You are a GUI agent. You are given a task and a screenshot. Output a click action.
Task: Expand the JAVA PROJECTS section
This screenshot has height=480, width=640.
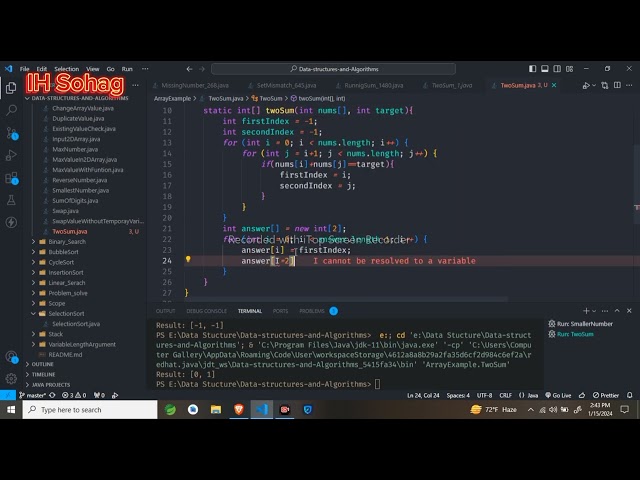coord(51,384)
